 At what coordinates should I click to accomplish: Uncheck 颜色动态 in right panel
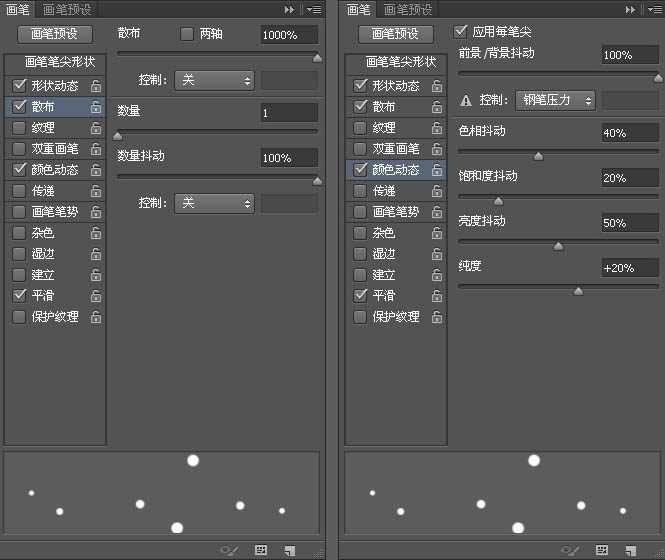pos(360,170)
